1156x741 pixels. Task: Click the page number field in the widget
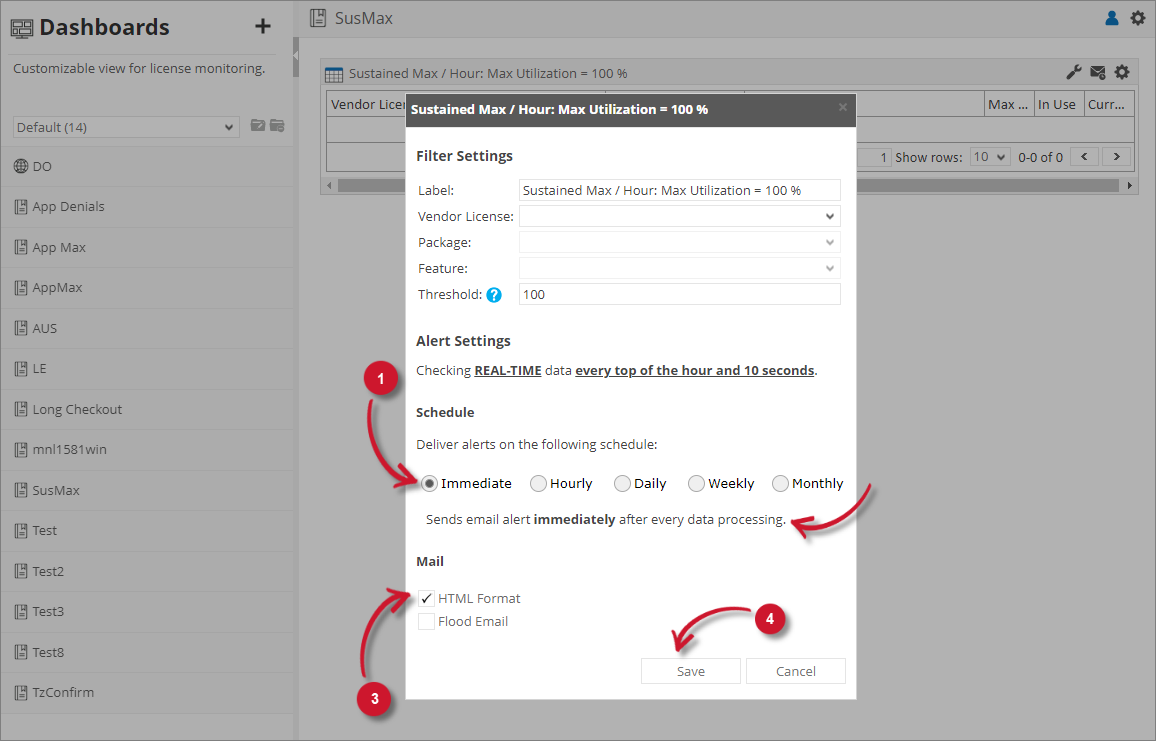[x=874, y=157]
